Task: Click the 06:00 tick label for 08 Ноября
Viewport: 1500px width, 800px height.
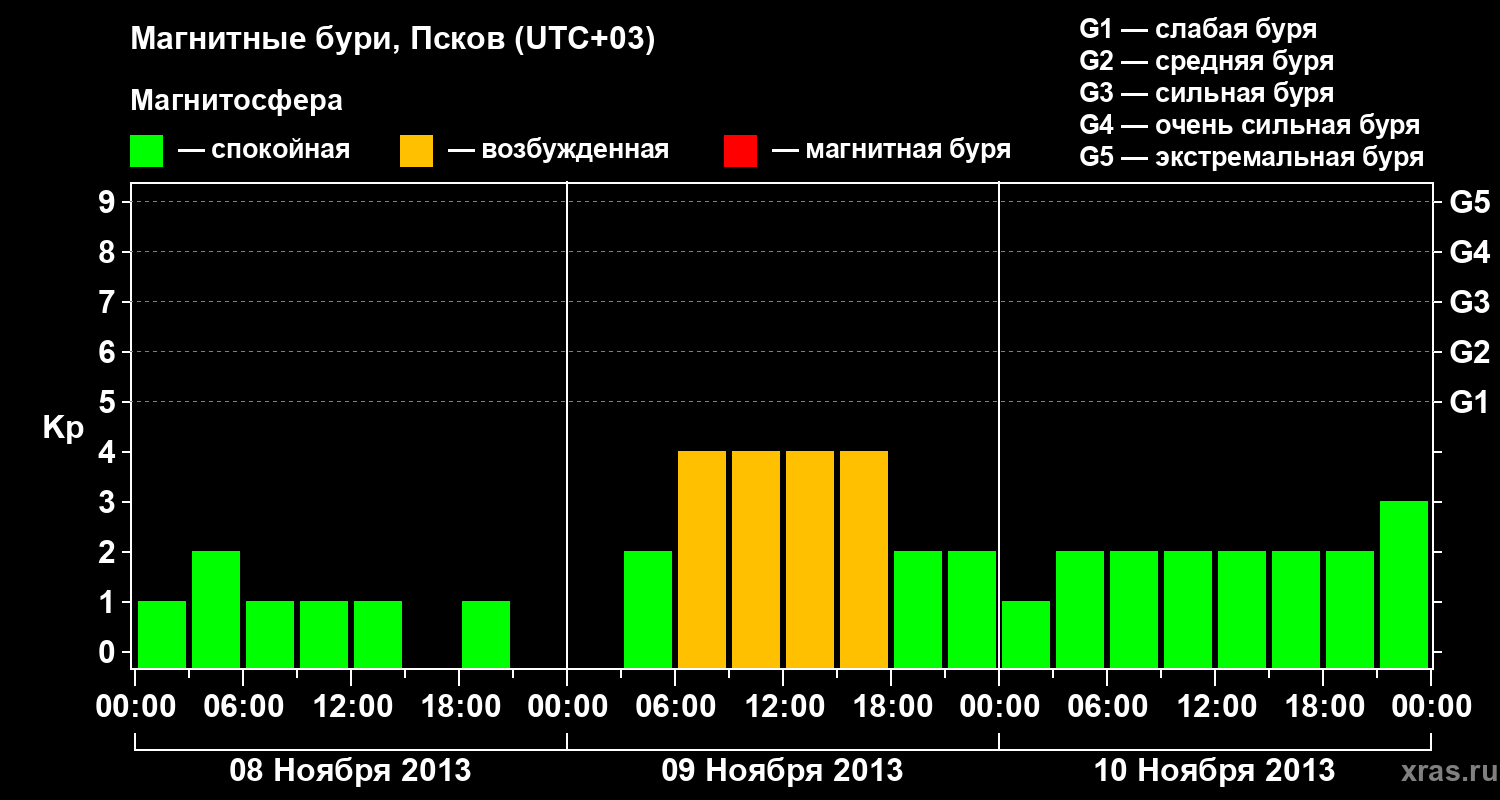Action: click(243, 706)
